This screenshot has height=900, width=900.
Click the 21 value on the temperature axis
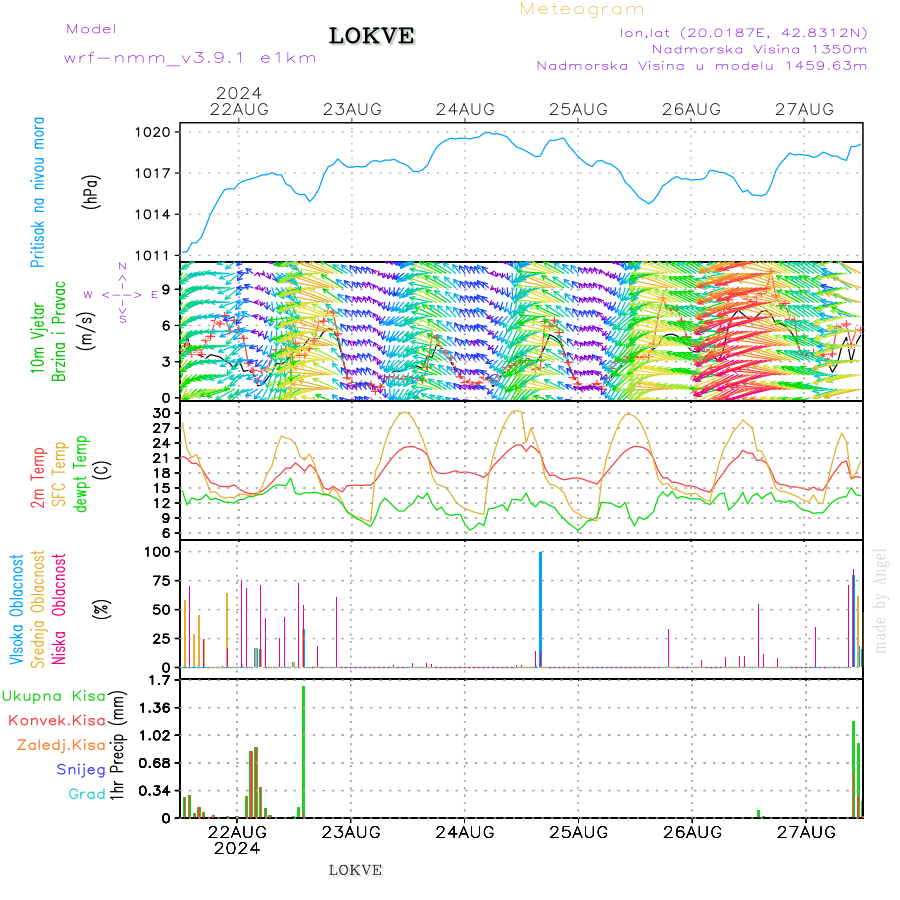point(162,458)
